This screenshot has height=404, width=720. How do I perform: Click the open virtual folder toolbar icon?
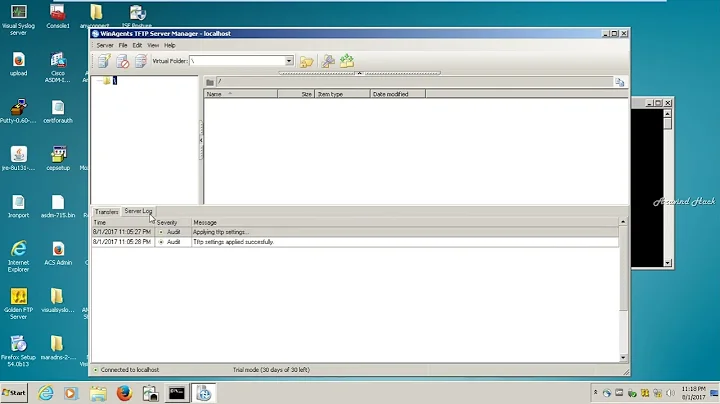[306, 61]
